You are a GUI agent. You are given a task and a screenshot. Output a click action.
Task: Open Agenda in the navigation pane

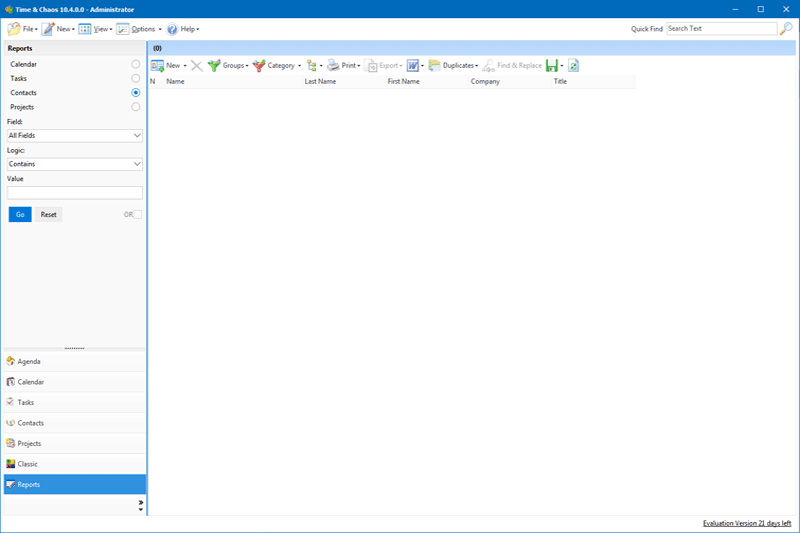pyautogui.click(x=74, y=361)
